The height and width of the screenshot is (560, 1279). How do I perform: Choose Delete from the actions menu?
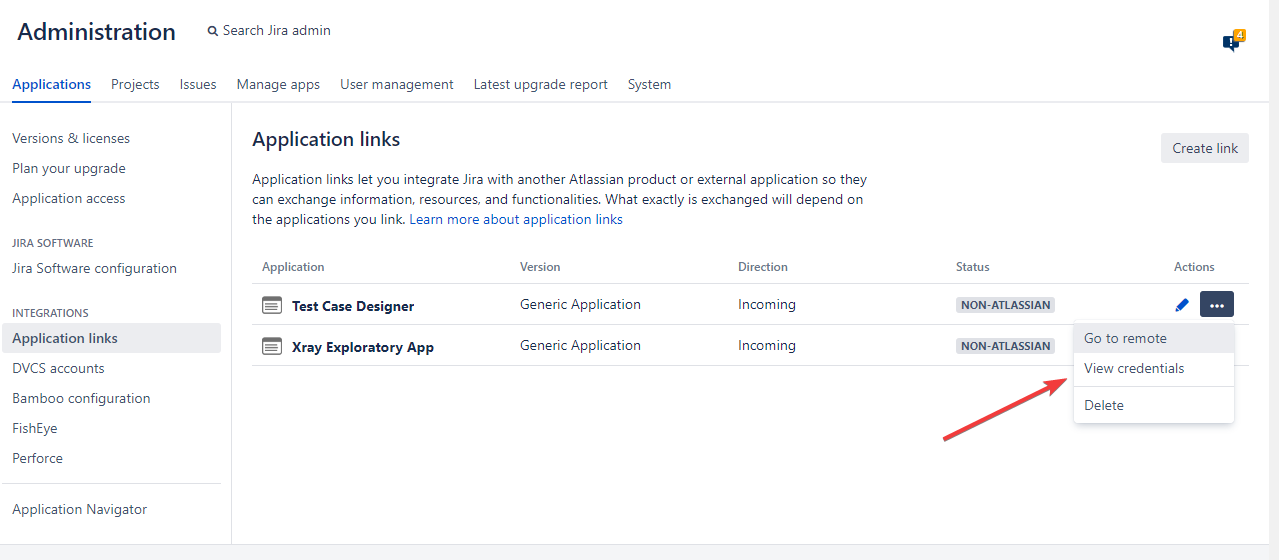[1154, 405]
